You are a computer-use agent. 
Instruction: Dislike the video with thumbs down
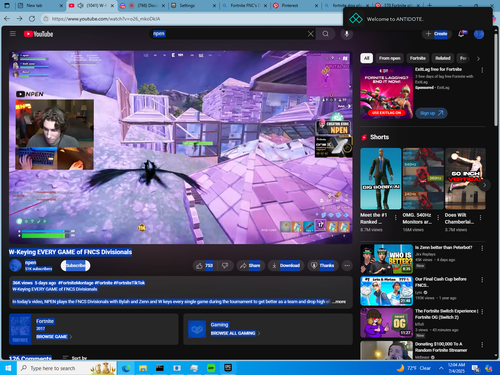click(x=225, y=266)
